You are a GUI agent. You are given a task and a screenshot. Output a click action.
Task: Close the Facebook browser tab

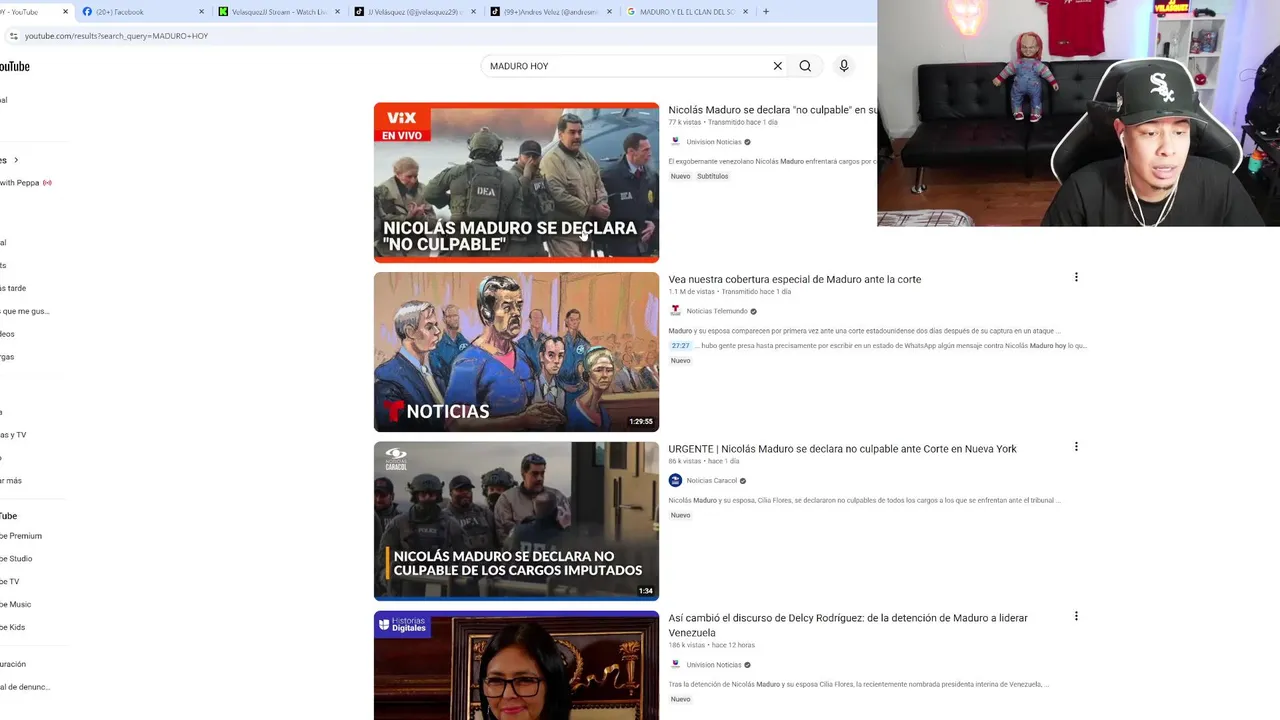coord(201,12)
